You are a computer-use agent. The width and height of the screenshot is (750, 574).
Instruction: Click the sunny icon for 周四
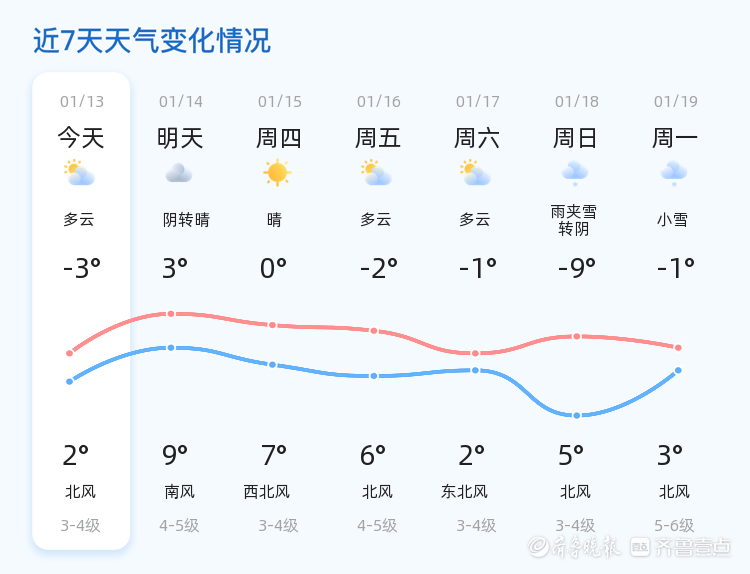point(277,173)
